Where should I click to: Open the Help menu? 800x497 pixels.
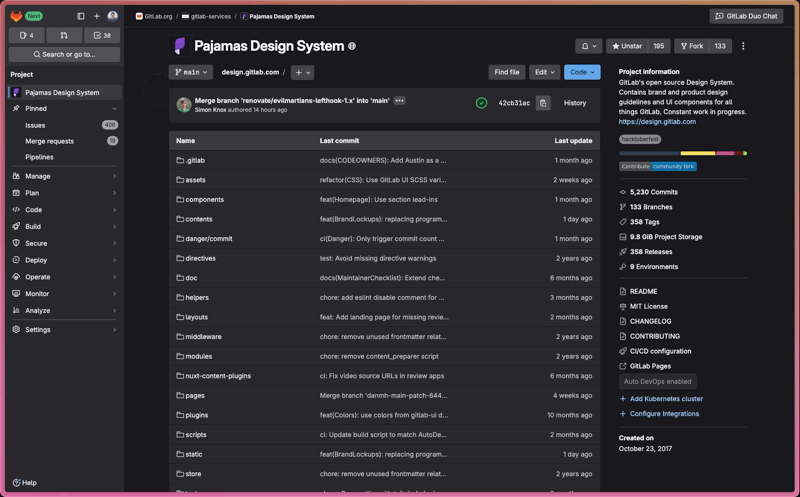24,482
